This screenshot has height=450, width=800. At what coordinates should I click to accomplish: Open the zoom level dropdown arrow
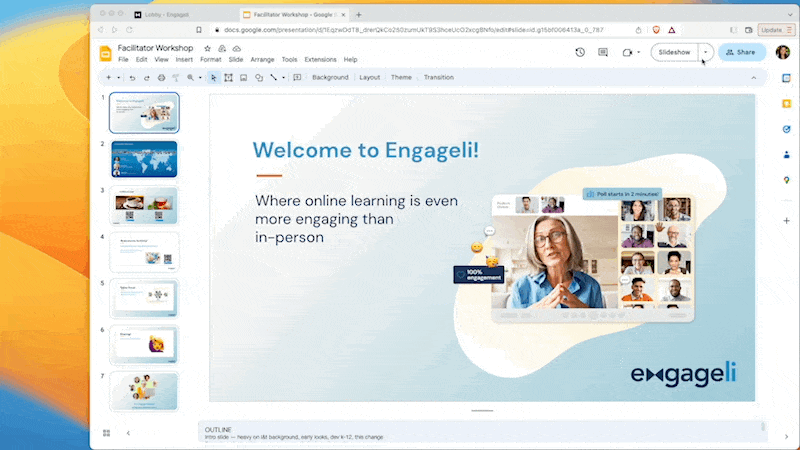[200, 78]
